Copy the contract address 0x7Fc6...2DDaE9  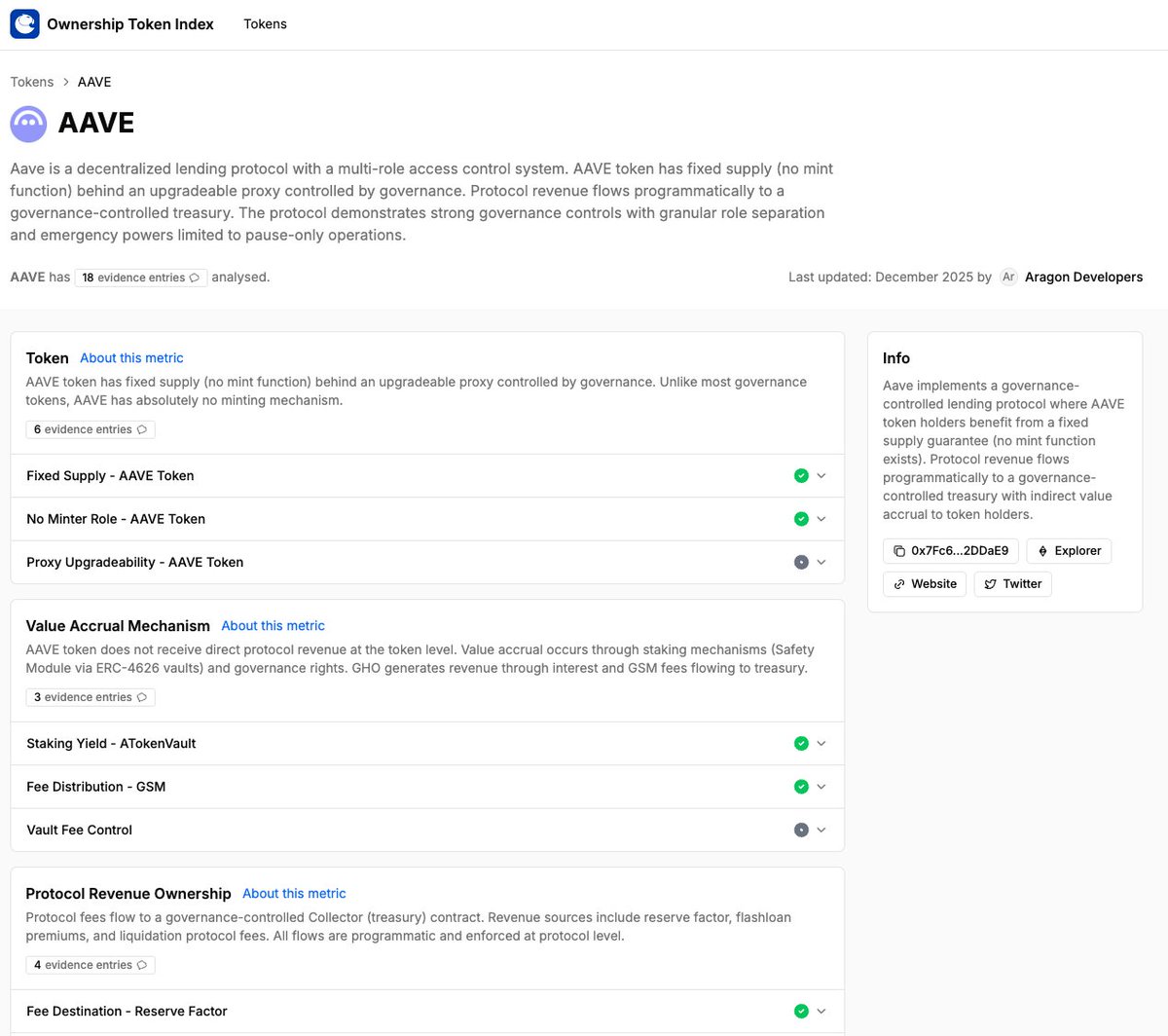tap(951, 551)
